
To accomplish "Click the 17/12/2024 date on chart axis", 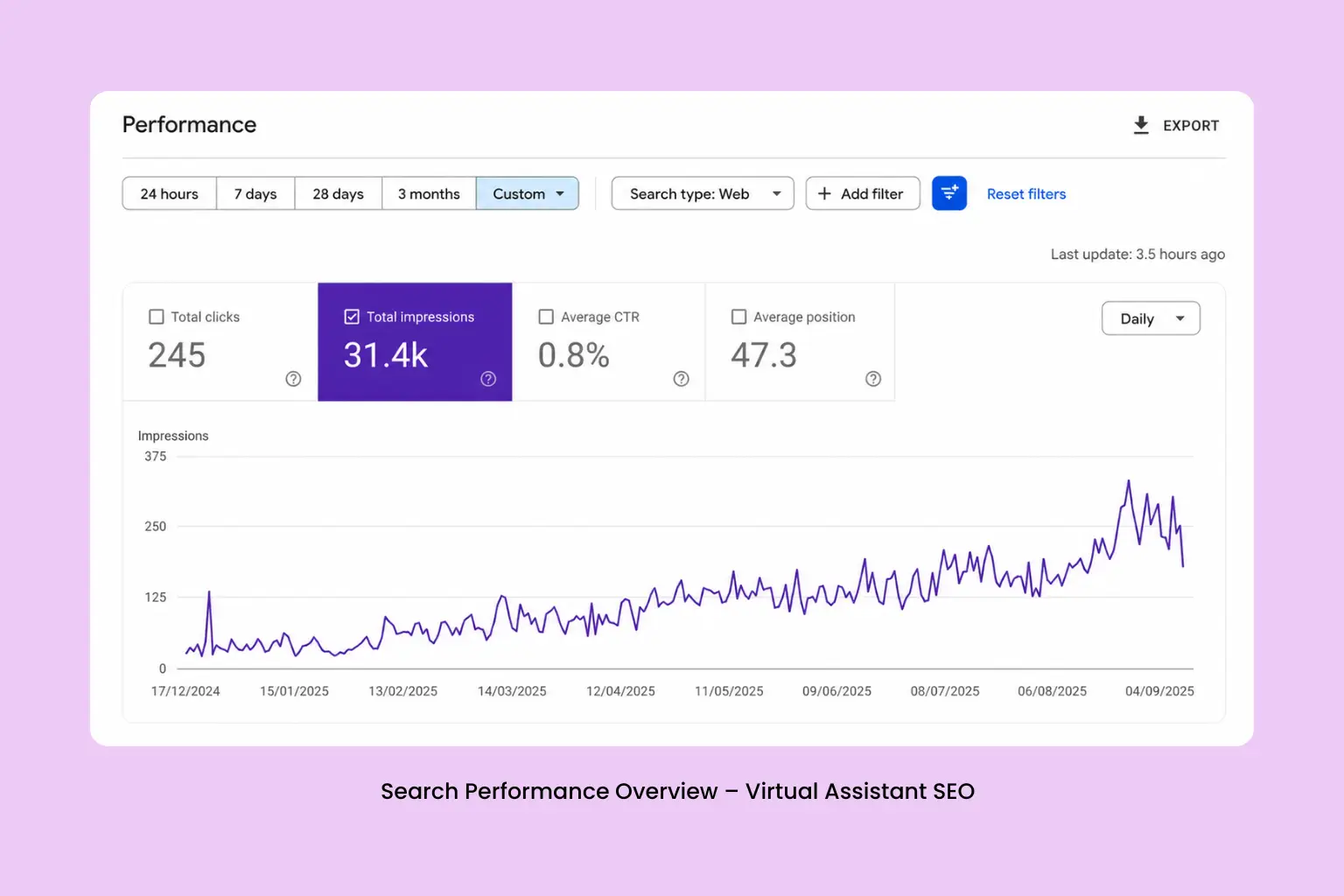I will [x=185, y=691].
